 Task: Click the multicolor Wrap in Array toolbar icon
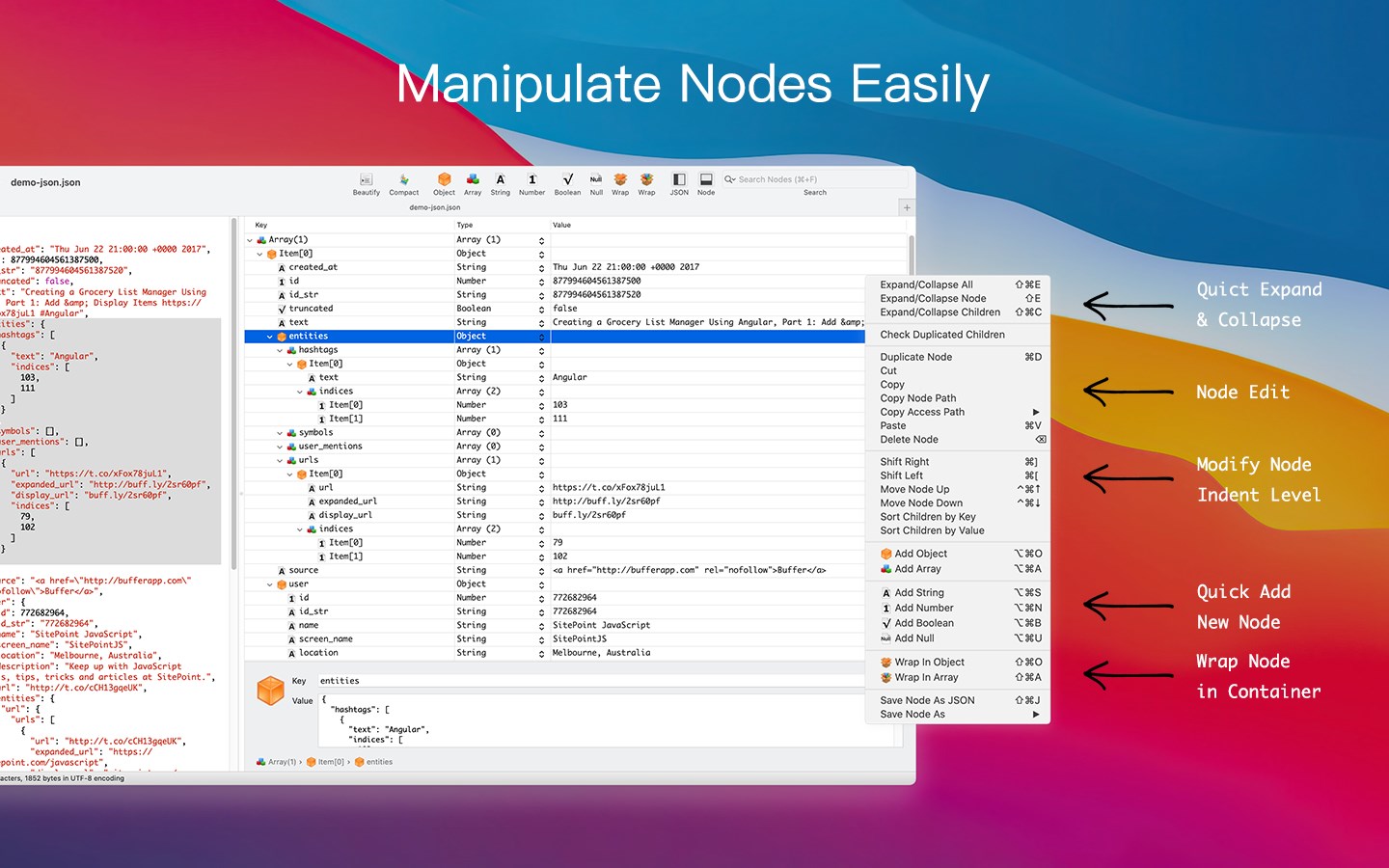(x=646, y=179)
